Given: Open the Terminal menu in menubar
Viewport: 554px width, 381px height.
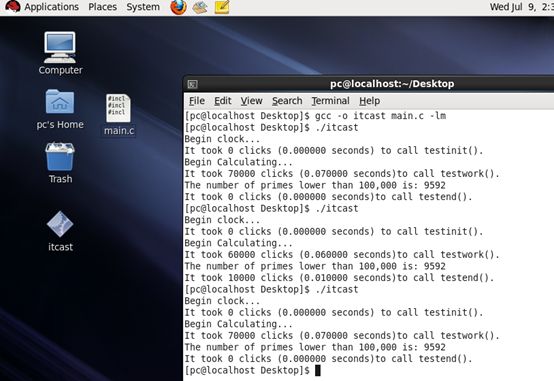Looking at the screenshot, I should (330, 101).
